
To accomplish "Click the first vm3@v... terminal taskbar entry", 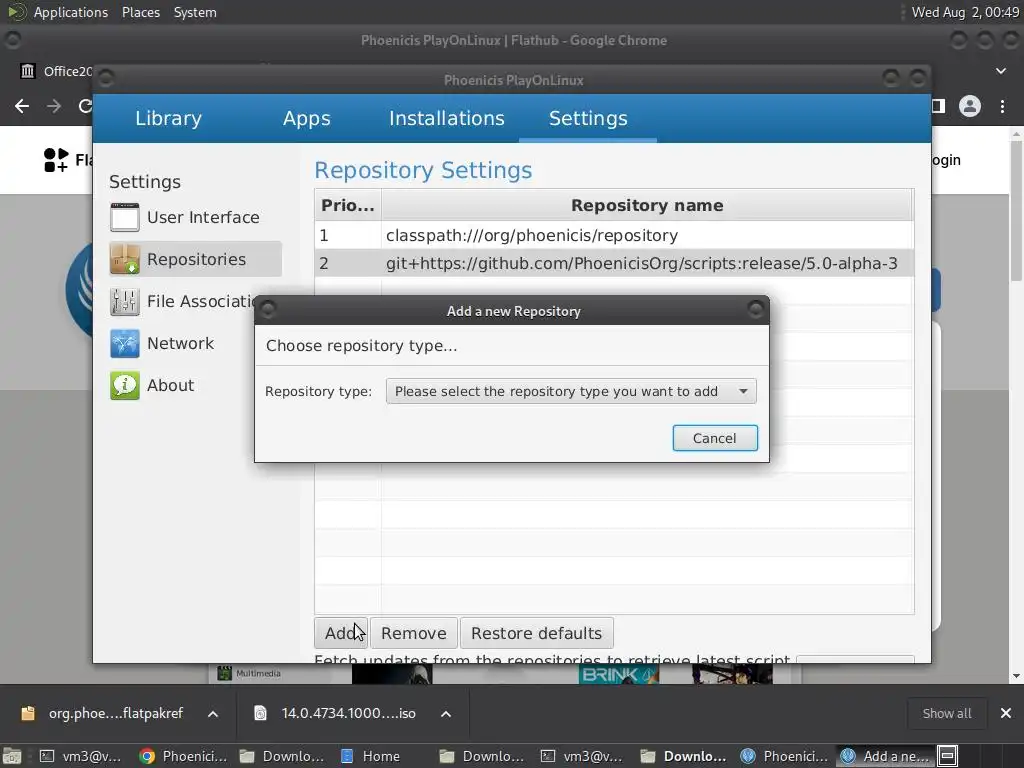I will click(82, 756).
